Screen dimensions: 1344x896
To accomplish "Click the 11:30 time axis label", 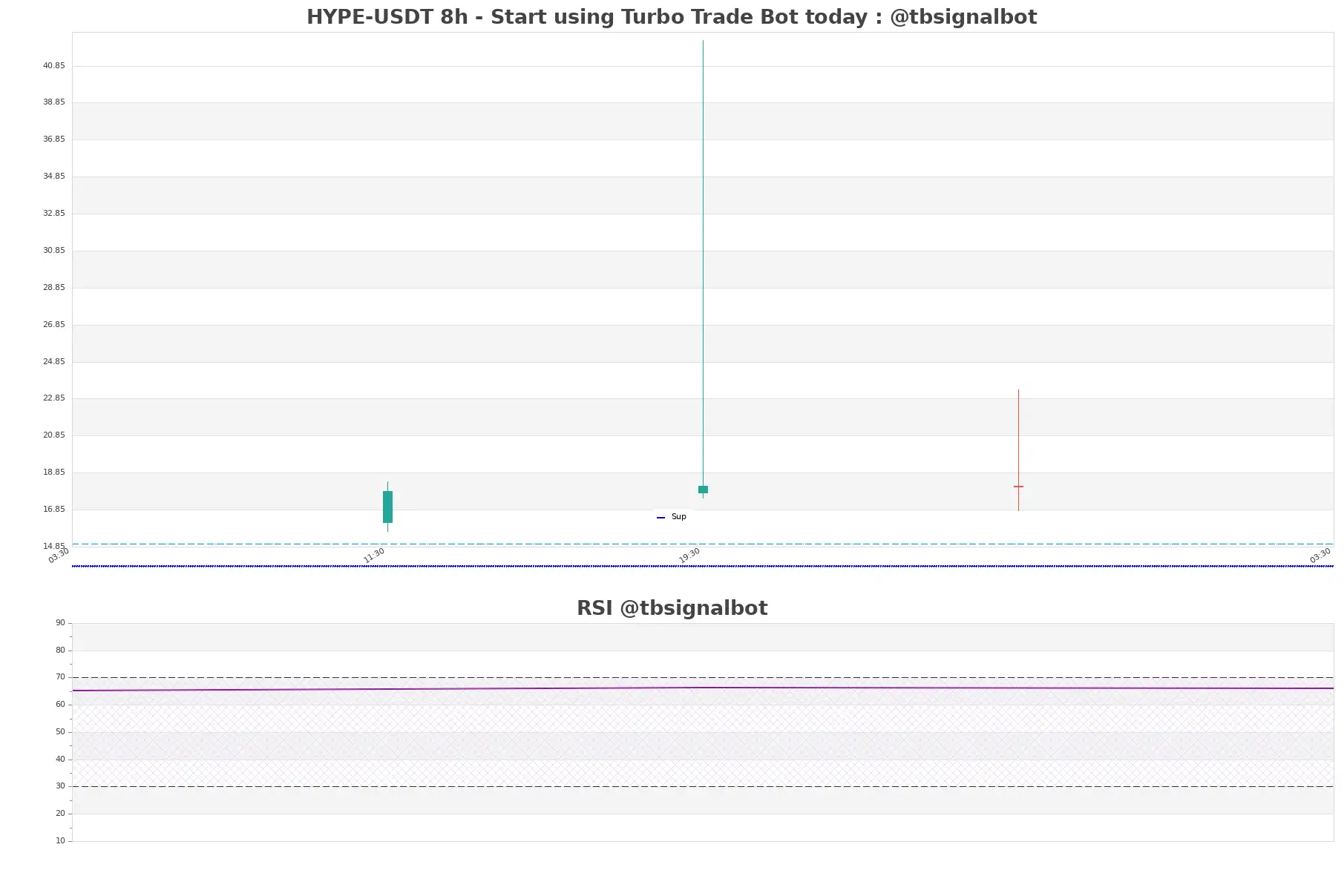I will [374, 556].
